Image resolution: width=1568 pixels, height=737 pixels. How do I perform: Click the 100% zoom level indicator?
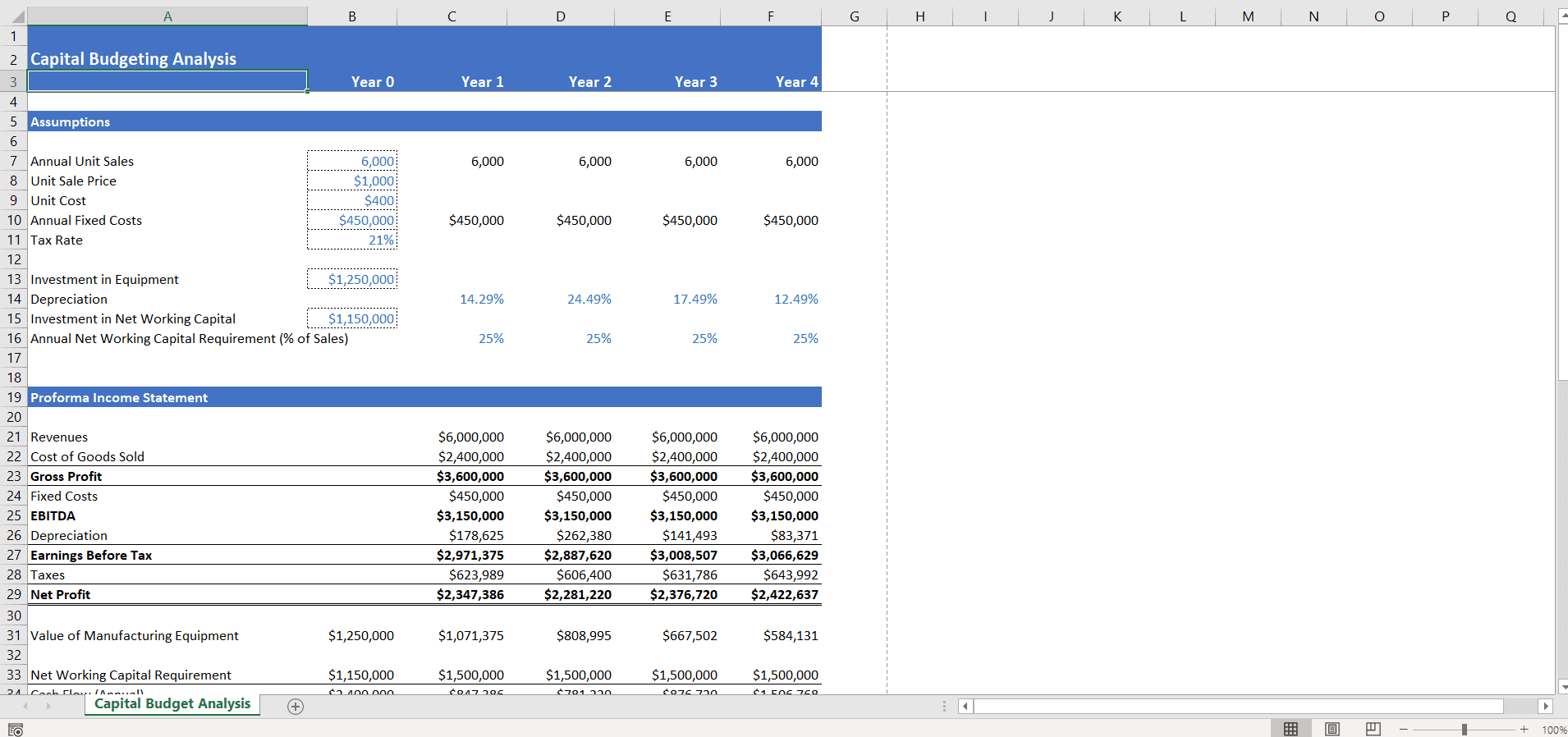(x=1553, y=730)
